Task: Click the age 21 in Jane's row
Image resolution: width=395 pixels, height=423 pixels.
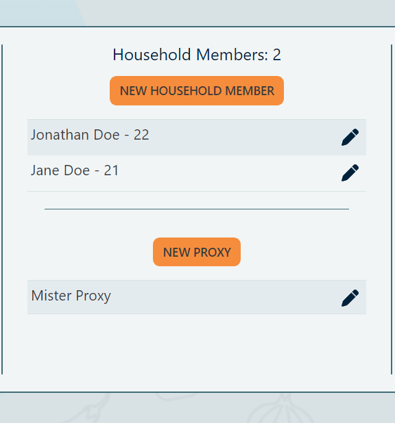Action: click(111, 171)
